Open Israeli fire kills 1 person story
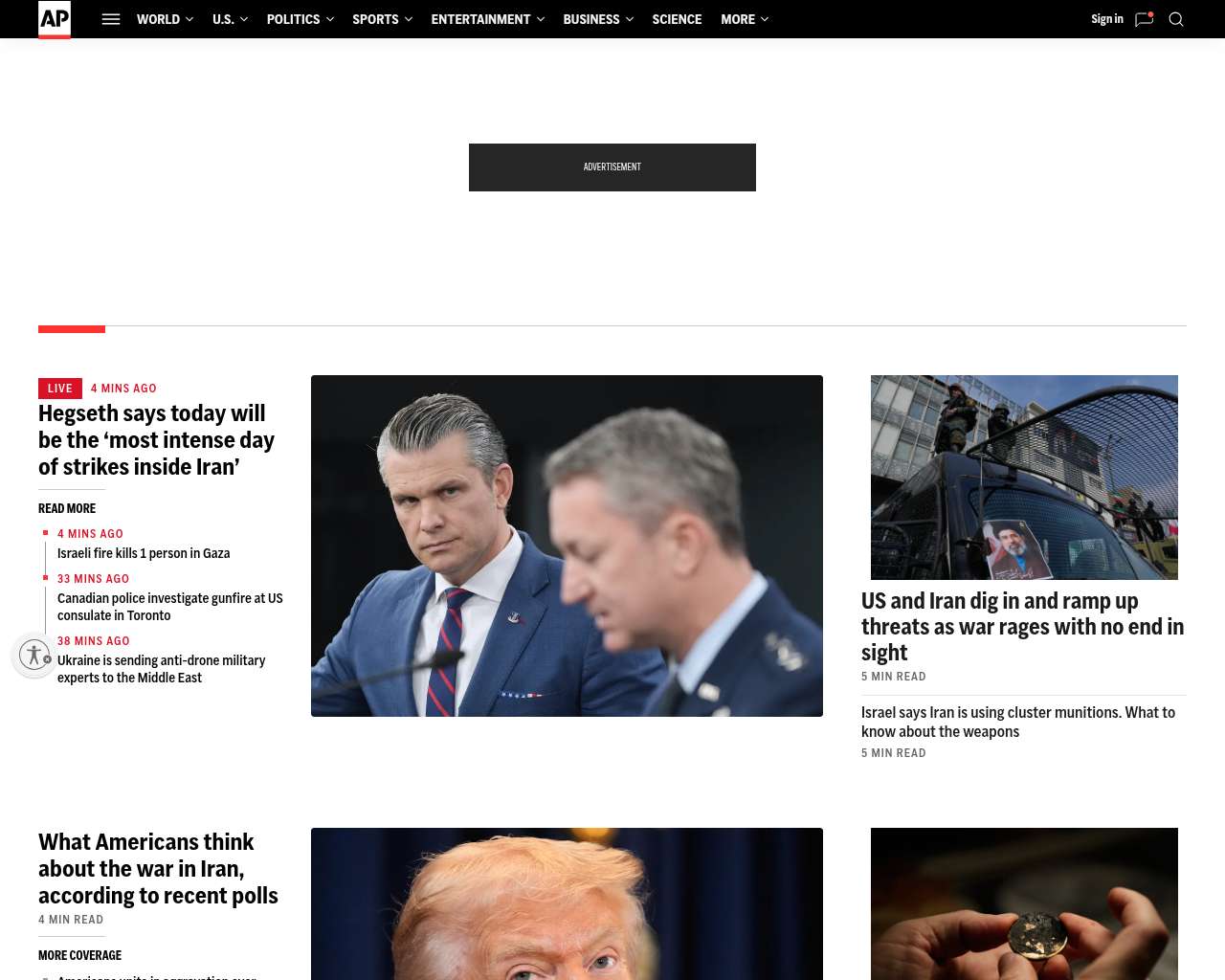Viewport: 1225px width, 980px height. 144,553
